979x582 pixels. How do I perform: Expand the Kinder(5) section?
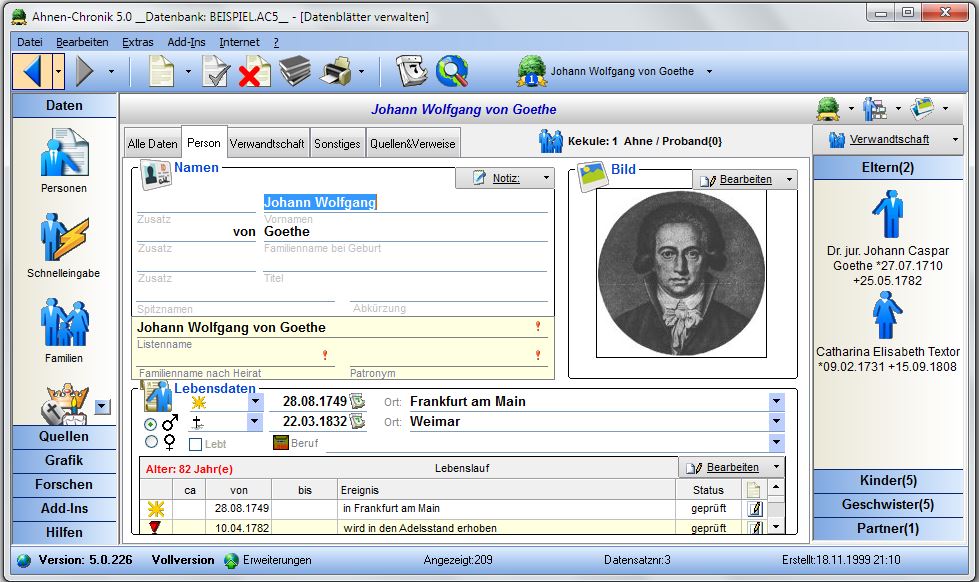click(888, 480)
